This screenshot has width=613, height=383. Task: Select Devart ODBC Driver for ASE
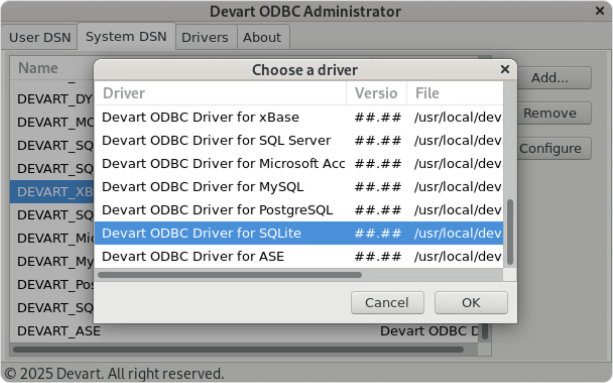coord(299,256)
